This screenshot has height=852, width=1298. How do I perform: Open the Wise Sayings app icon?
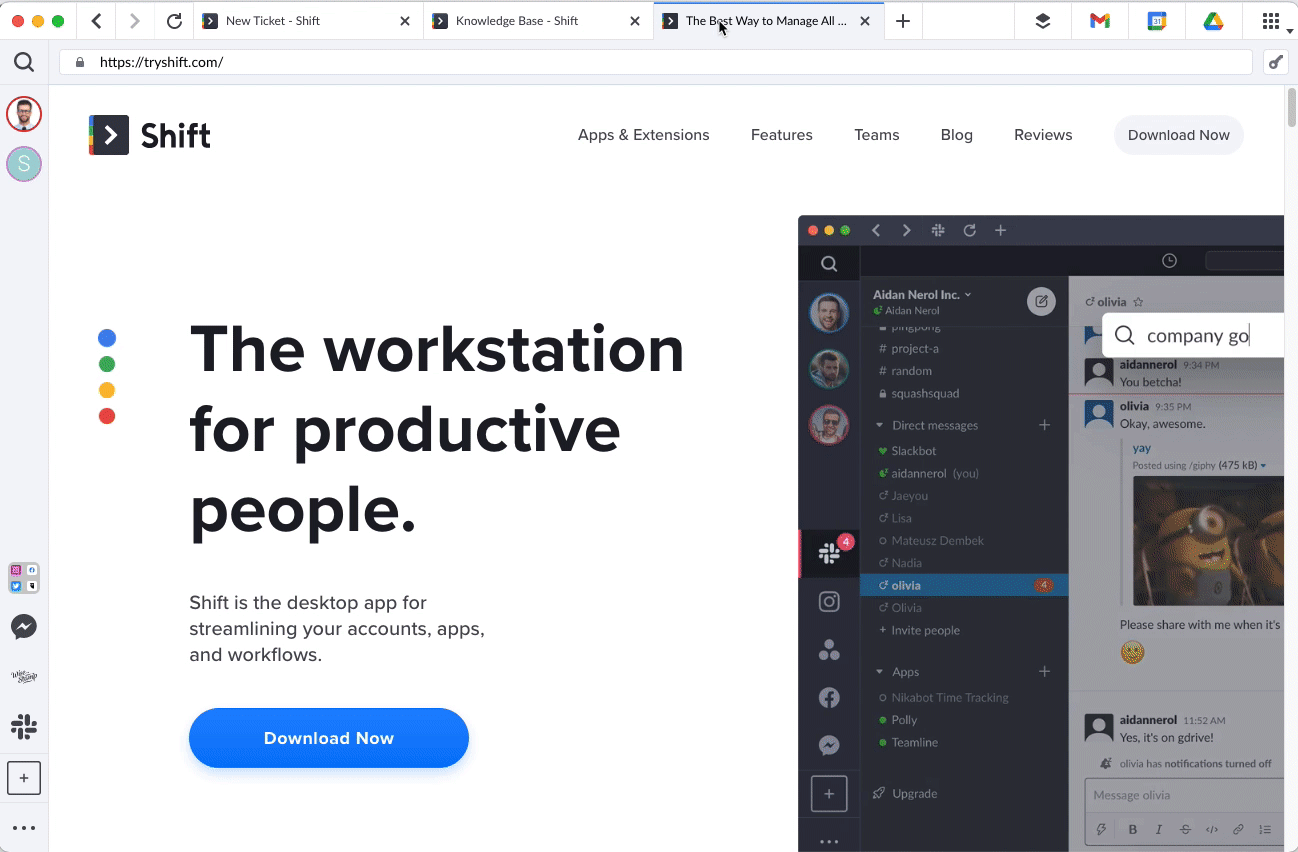click(x=24, y=677)
